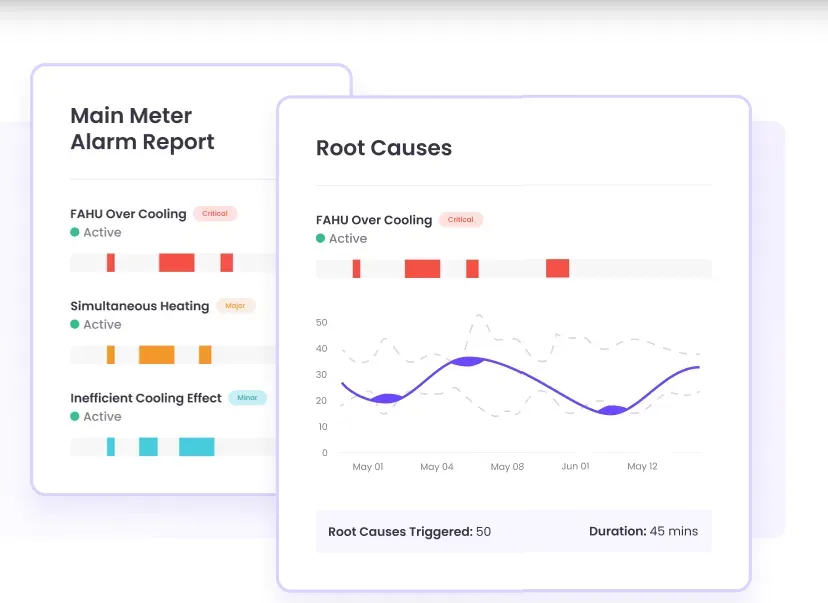This screenshot has height=603, width=828.
Task: Click the Critical badge in the Root Causes card
Action: [460, 220]
